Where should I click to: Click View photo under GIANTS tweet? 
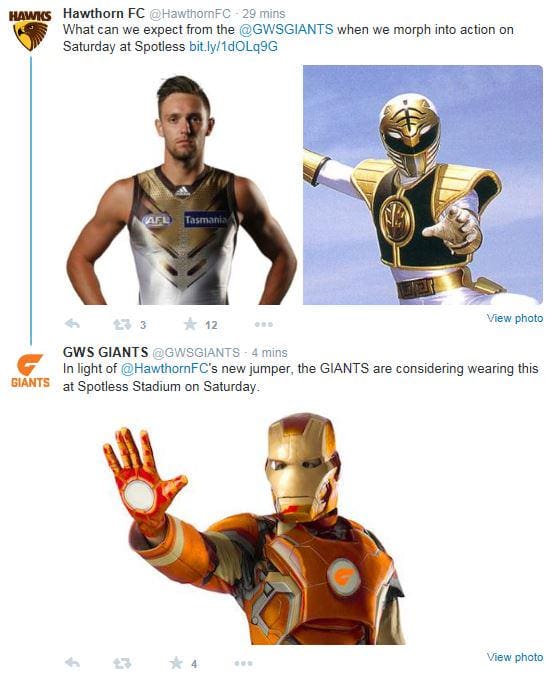[x=515, y=656]
